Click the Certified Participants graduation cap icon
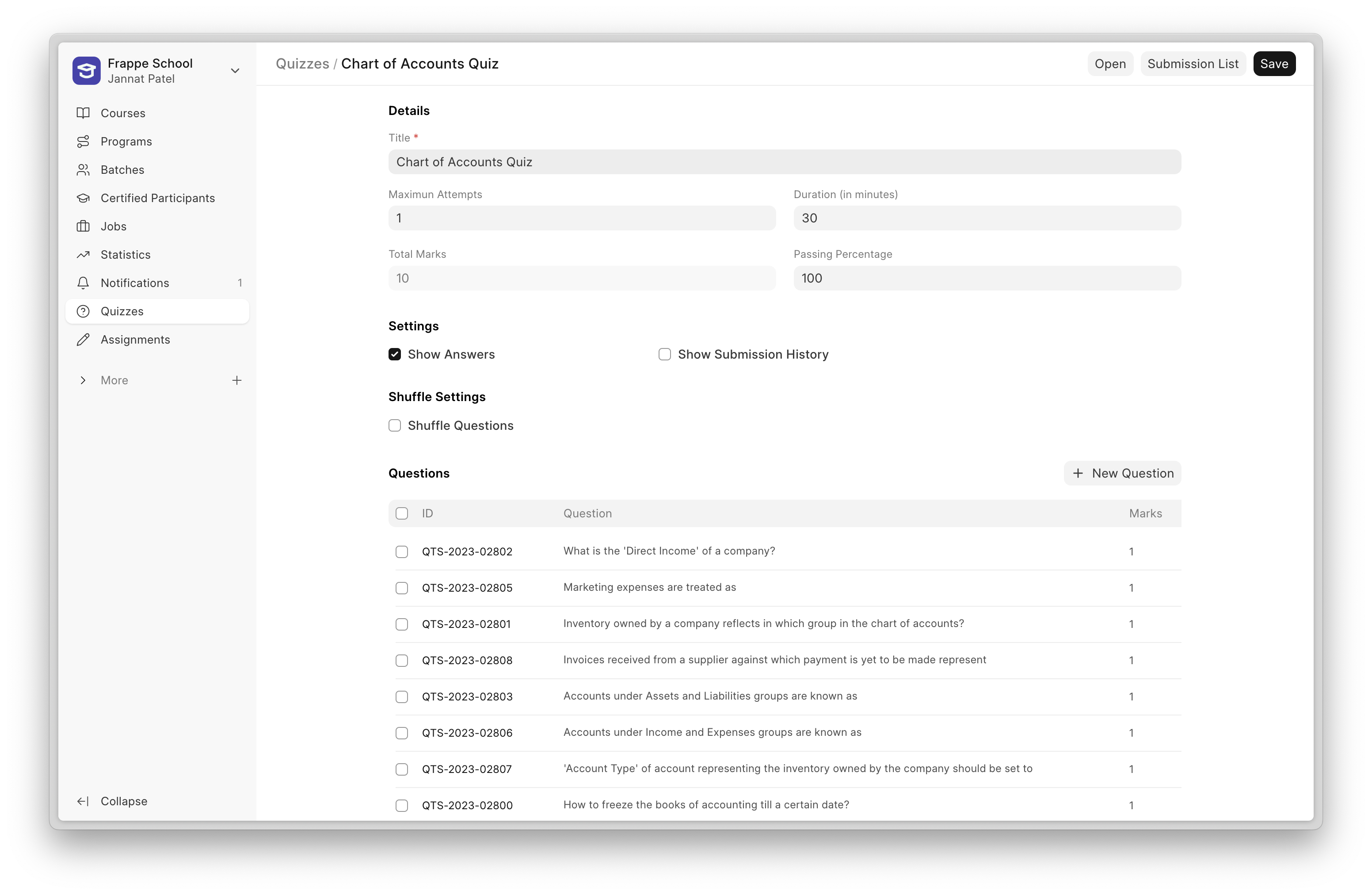 coord(83,198)
